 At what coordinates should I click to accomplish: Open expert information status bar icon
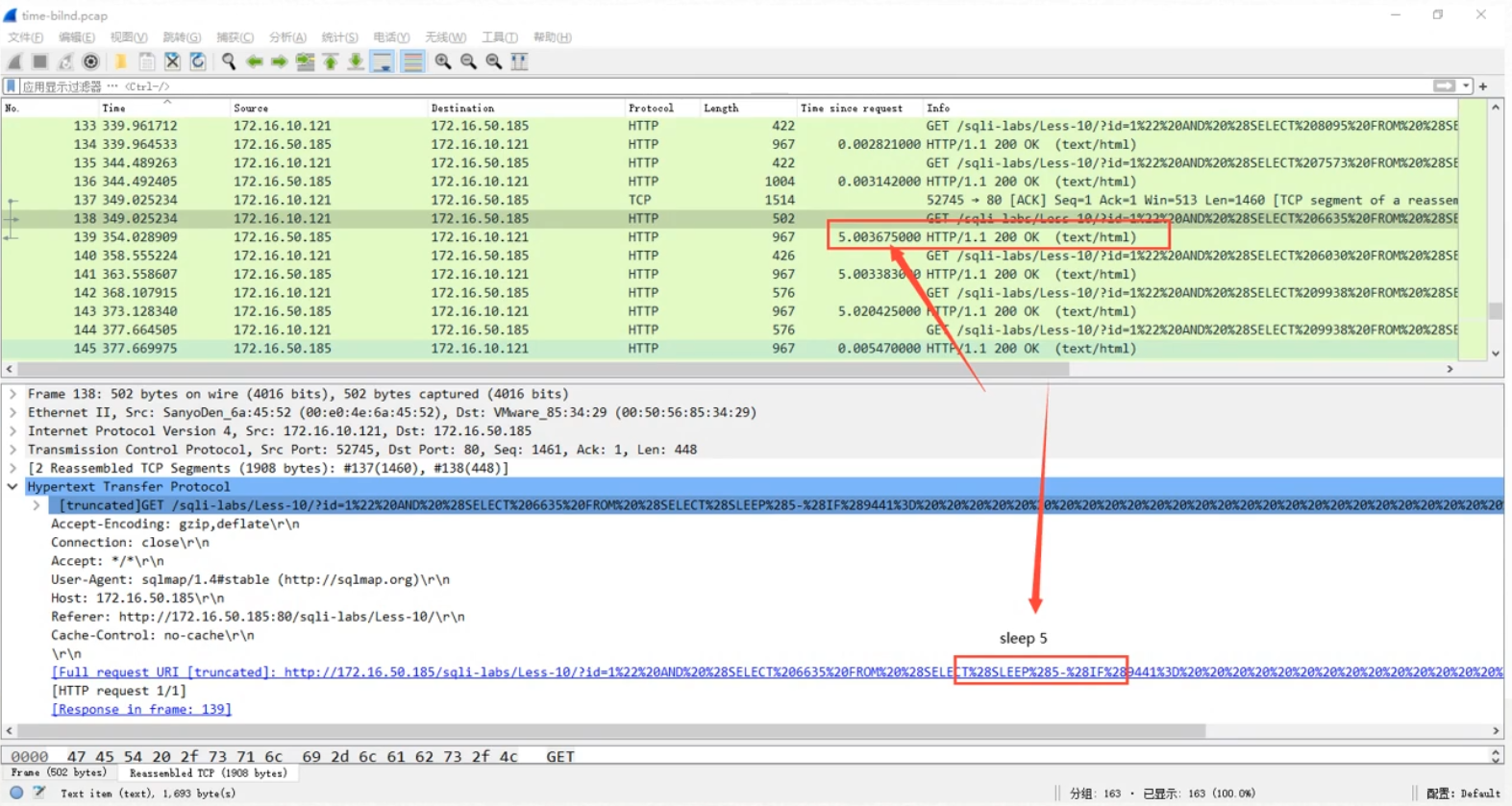(16, 793)
